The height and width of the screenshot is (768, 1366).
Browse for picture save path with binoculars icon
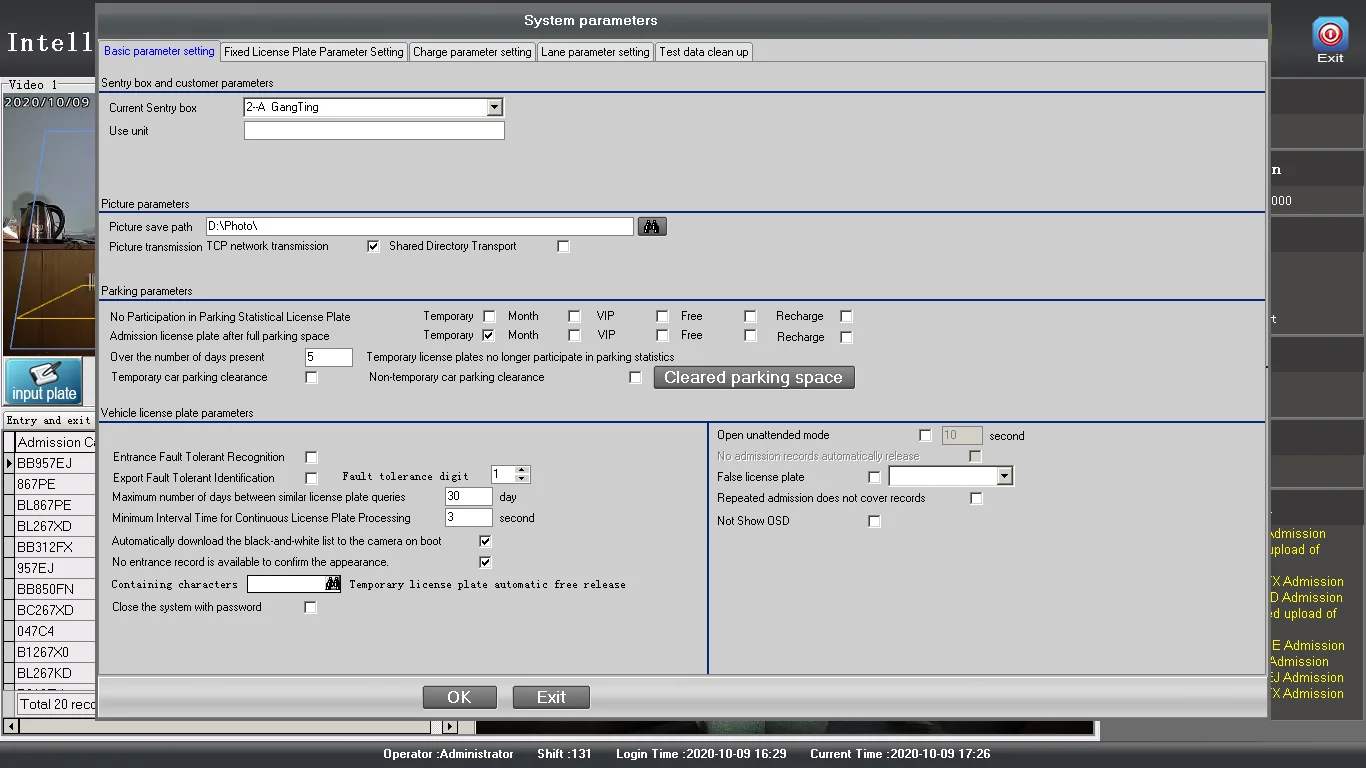652,227
